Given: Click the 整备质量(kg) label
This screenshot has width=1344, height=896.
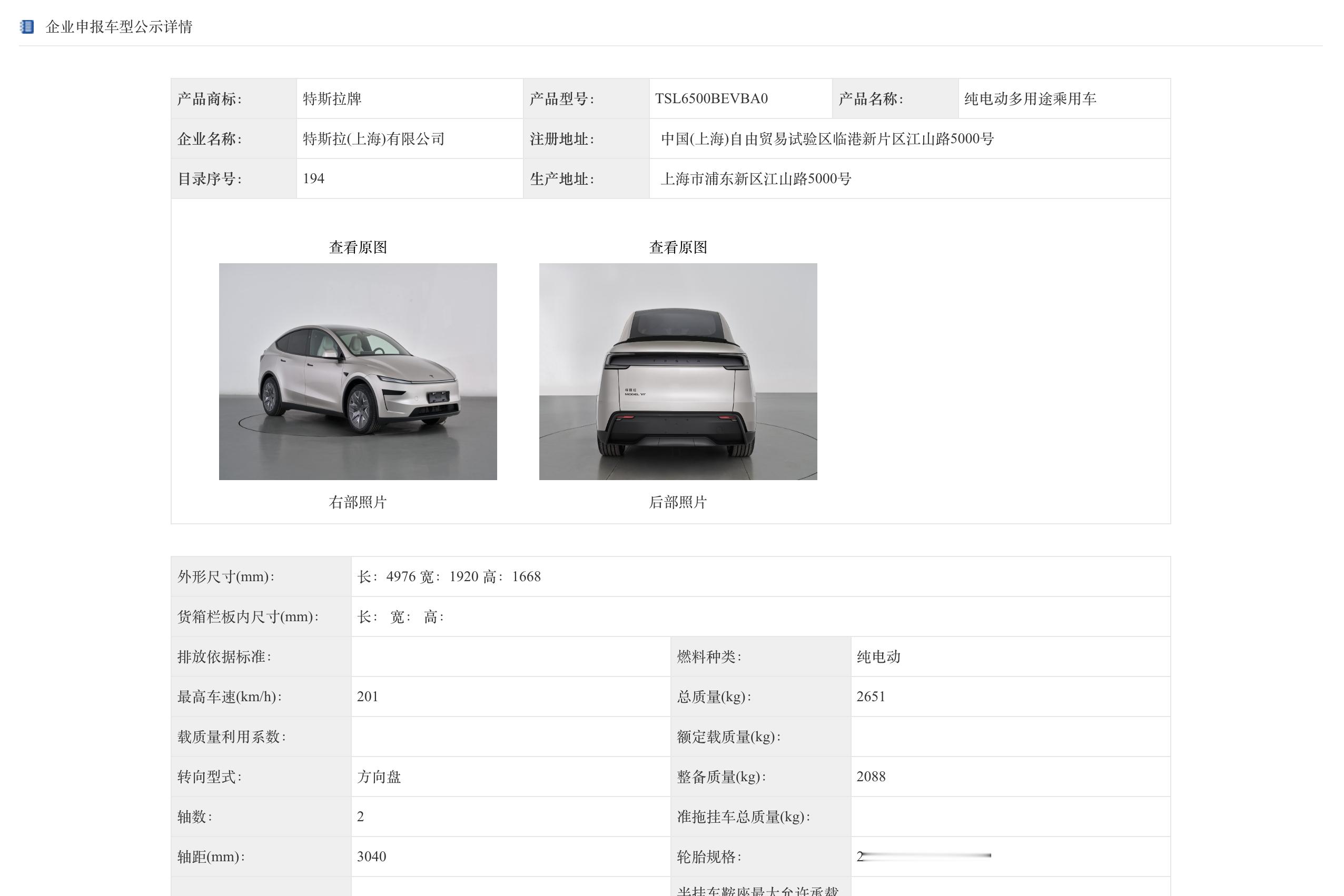Looking at the screenshot, I should click(722, 776).
